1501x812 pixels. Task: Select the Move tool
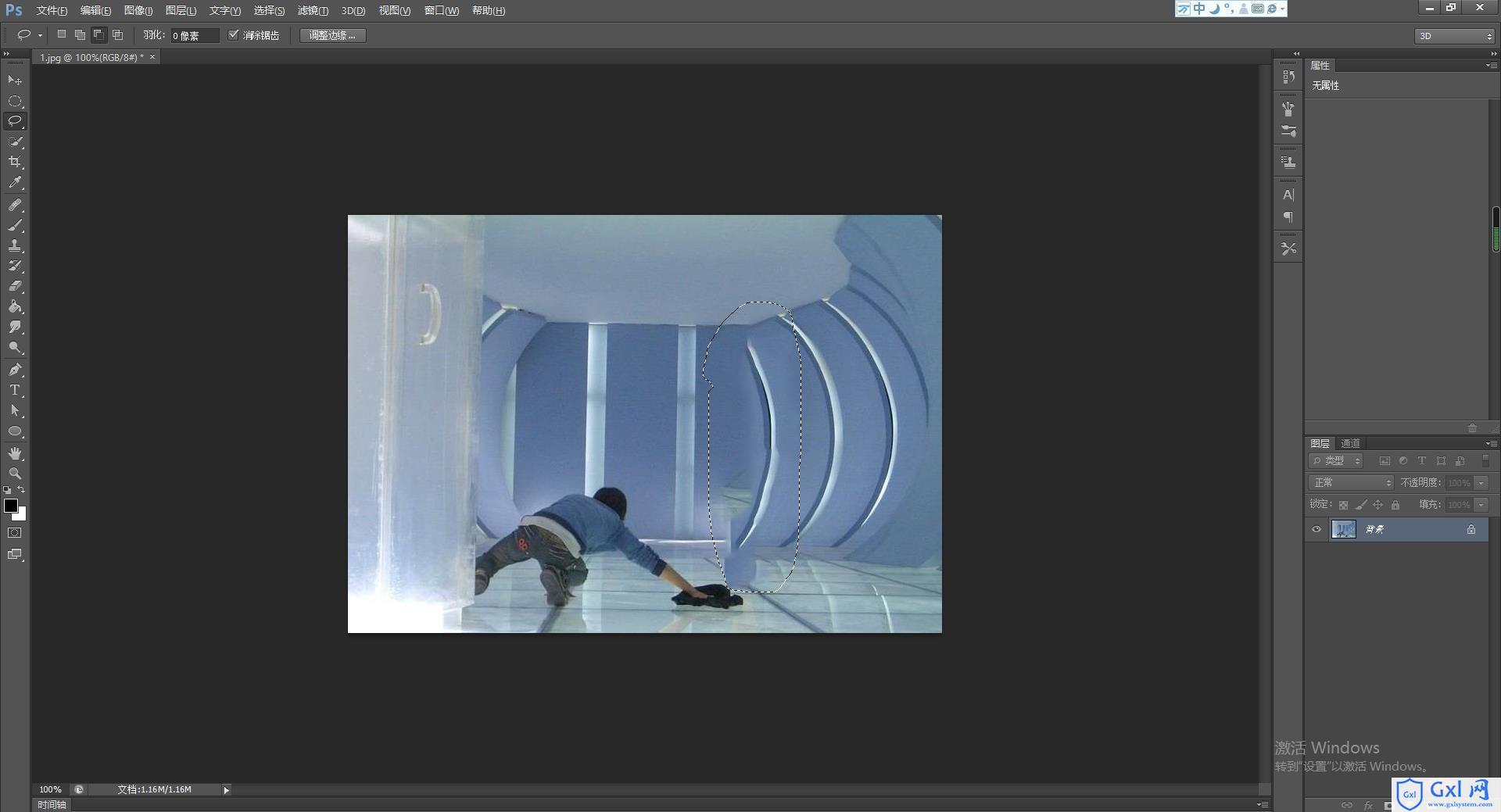[15, 80]
